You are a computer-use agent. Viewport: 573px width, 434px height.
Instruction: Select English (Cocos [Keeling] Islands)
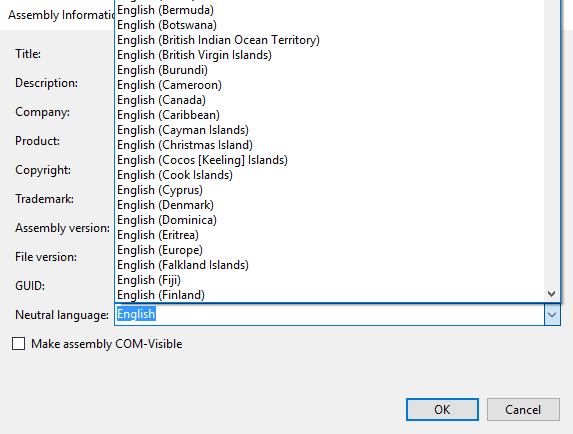pyautogui.click(x=330, y=160)
